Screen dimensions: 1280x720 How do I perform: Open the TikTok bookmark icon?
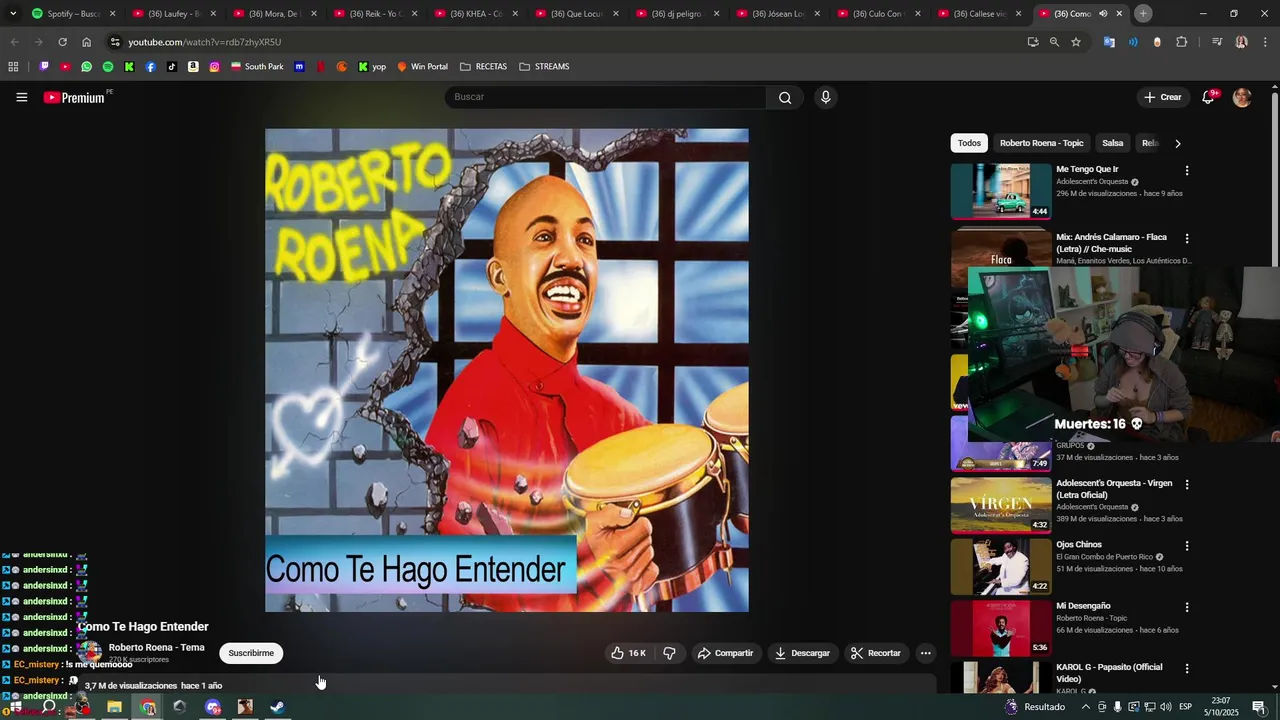click(172, 66)
